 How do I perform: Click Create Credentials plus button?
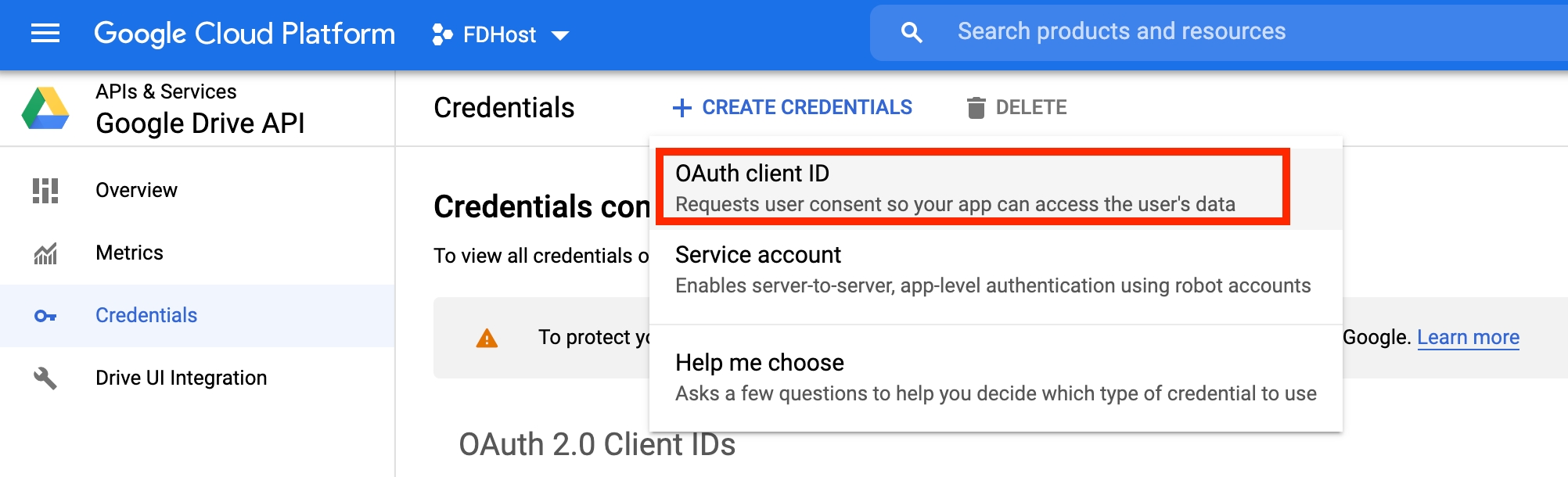[x=793, y=108]
